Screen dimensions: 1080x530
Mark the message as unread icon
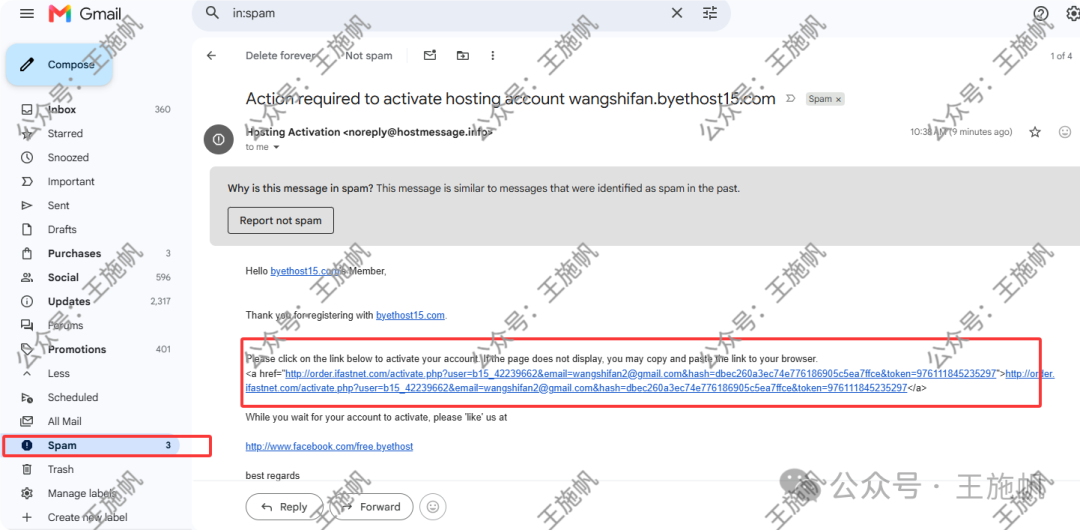point(430,56)
